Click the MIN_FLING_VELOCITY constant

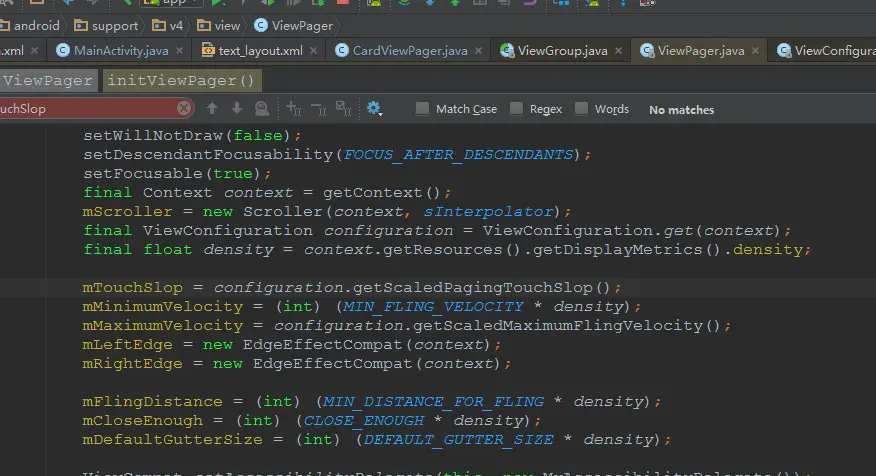click(x=433, y=307)
